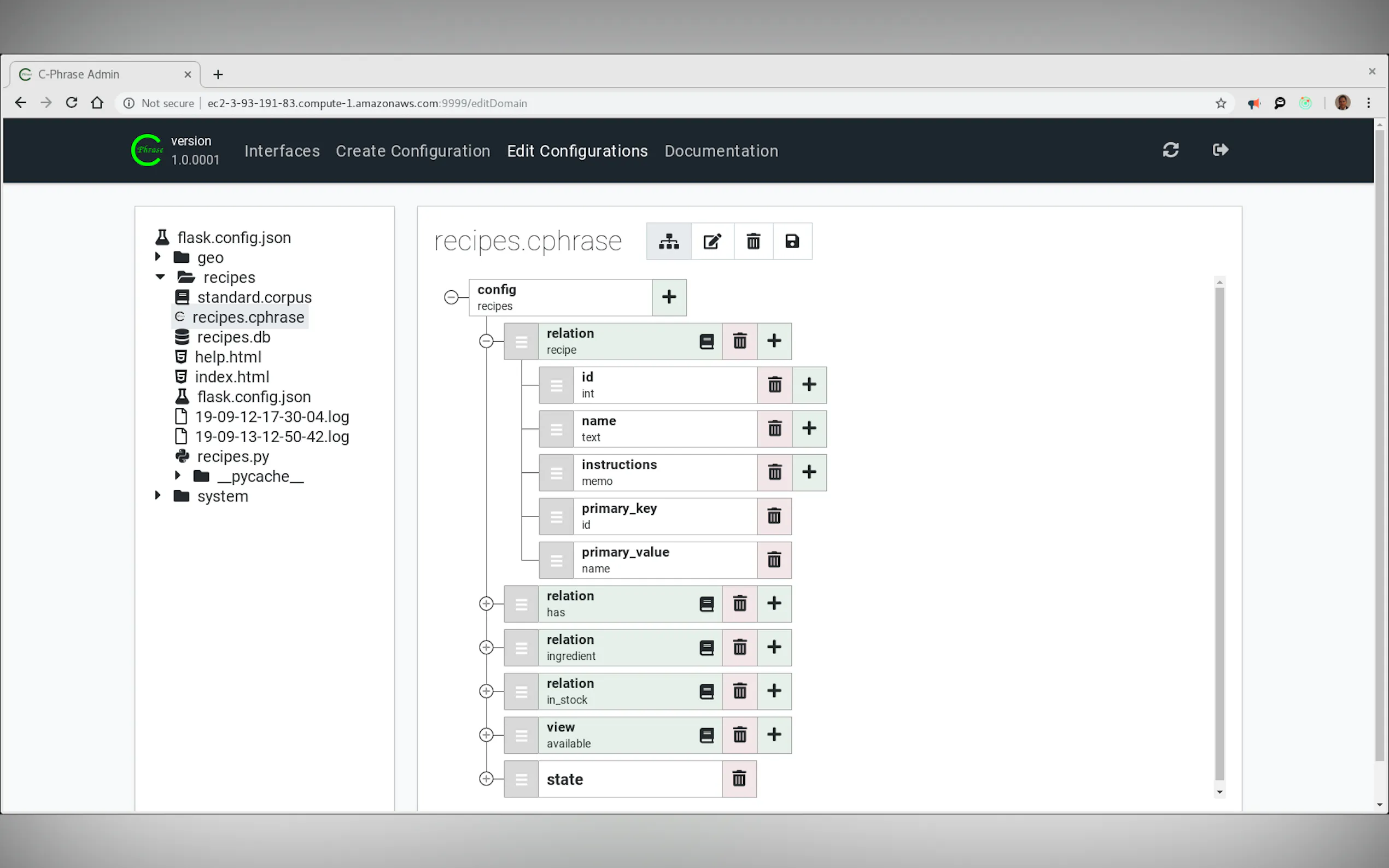Delete the recipes.cphrase file via toolbar trash

click(x=753, y=242)
